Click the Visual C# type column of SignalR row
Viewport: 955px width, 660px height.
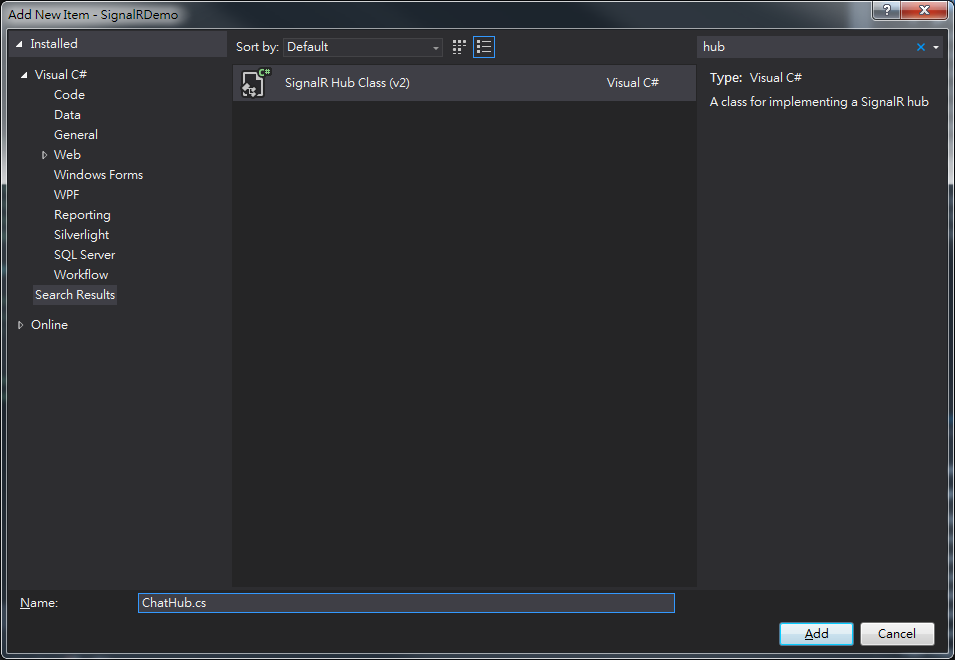pyautogui.click(x=633, y=83)
